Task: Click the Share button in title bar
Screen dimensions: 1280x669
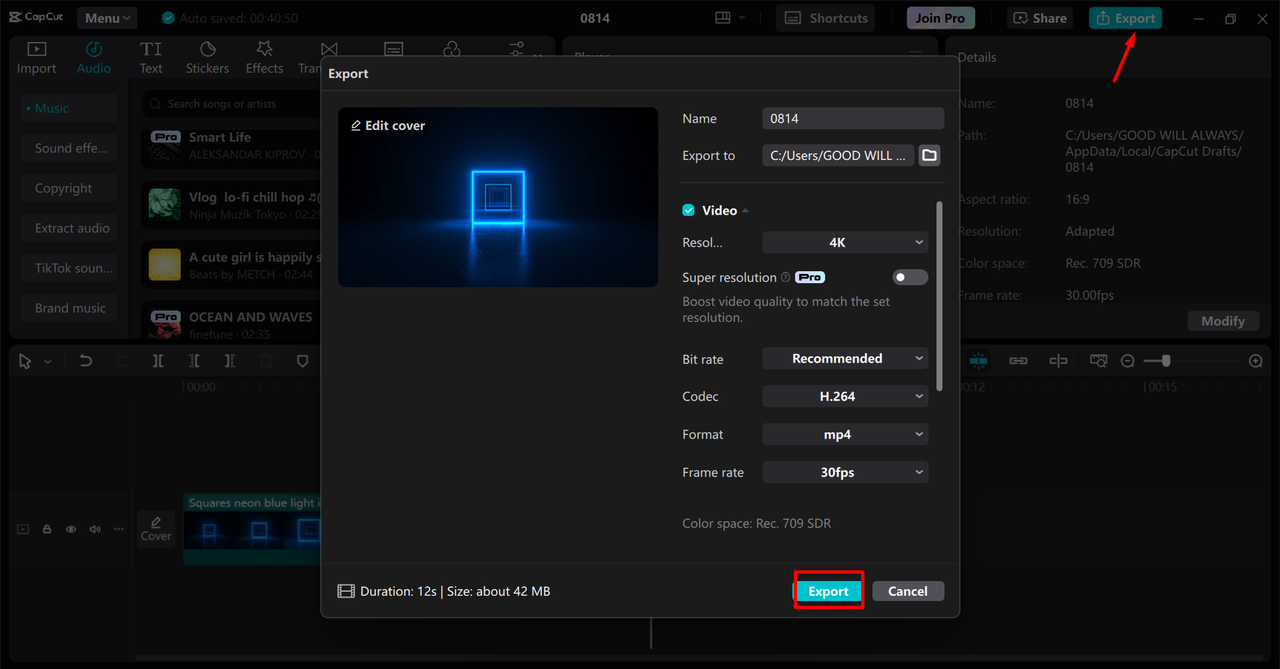Action: [x=1040, y=18]
